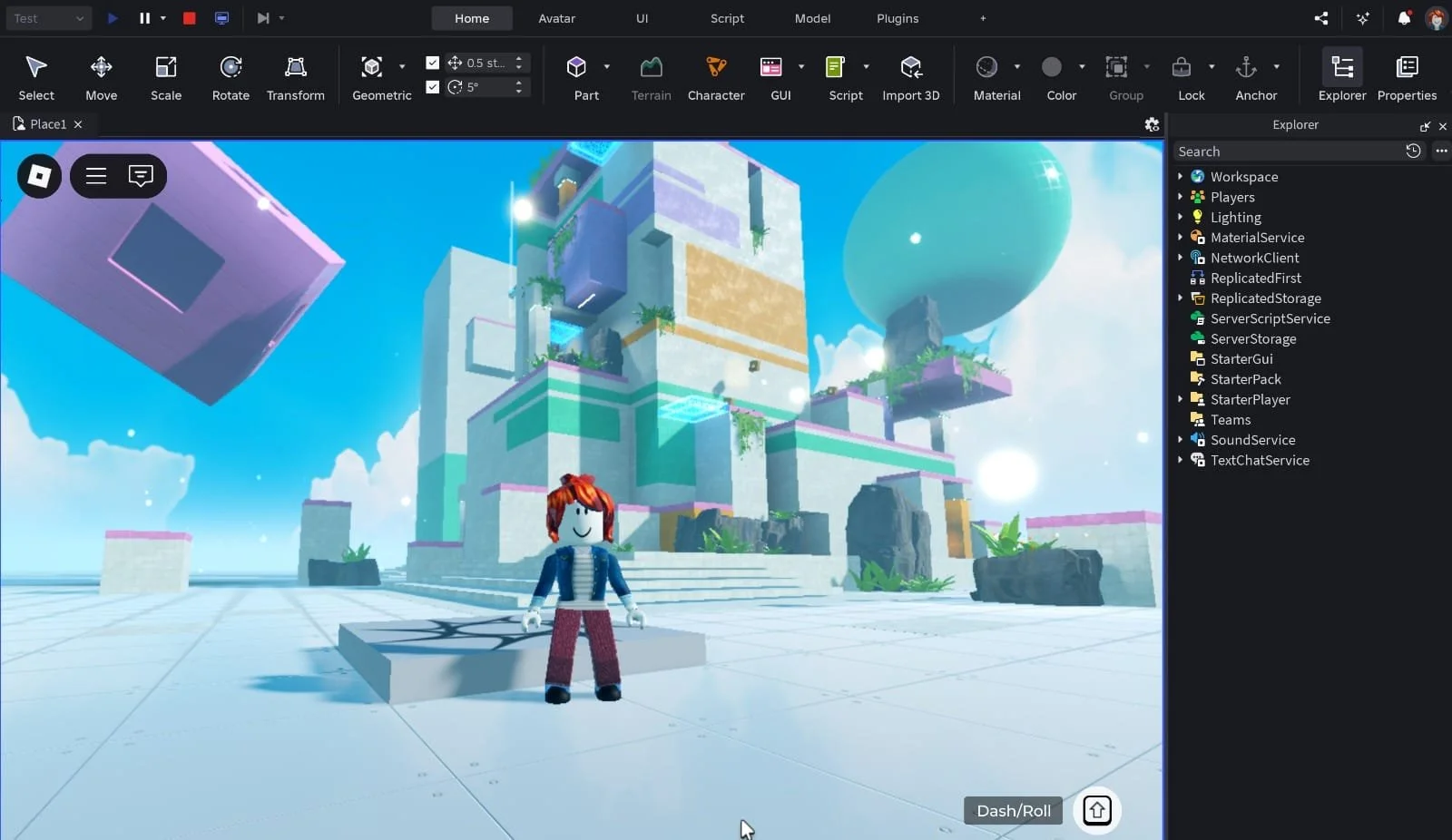
Task: Activate the Transform tool
Action: pyautogui.click(x=295, y=78)
